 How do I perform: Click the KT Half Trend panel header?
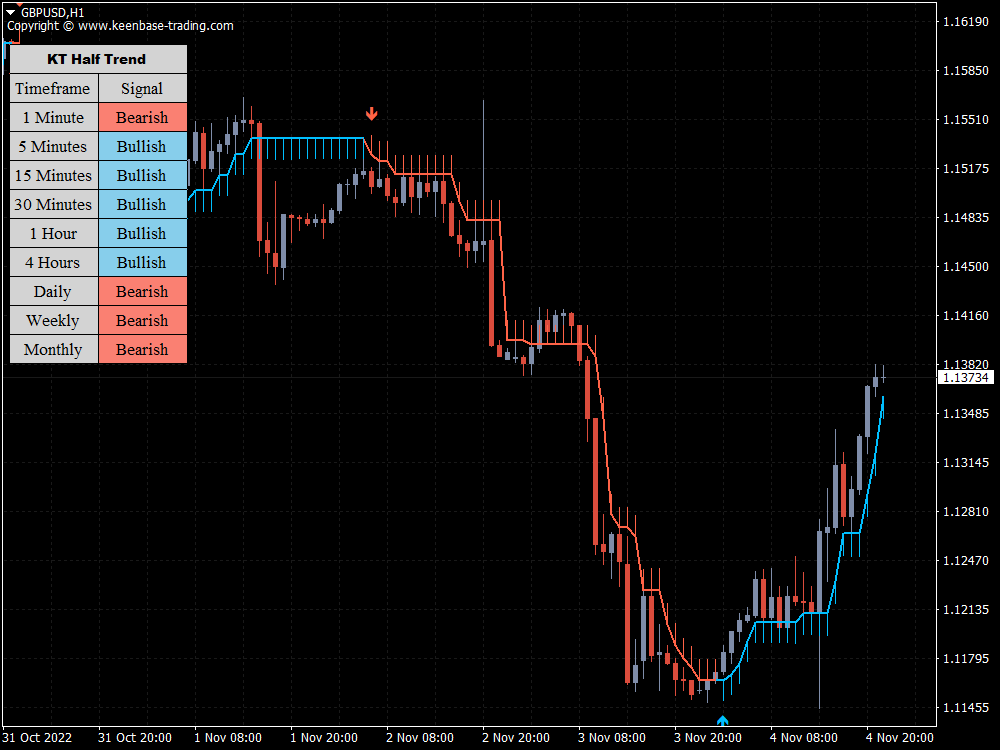coord(98,59)
